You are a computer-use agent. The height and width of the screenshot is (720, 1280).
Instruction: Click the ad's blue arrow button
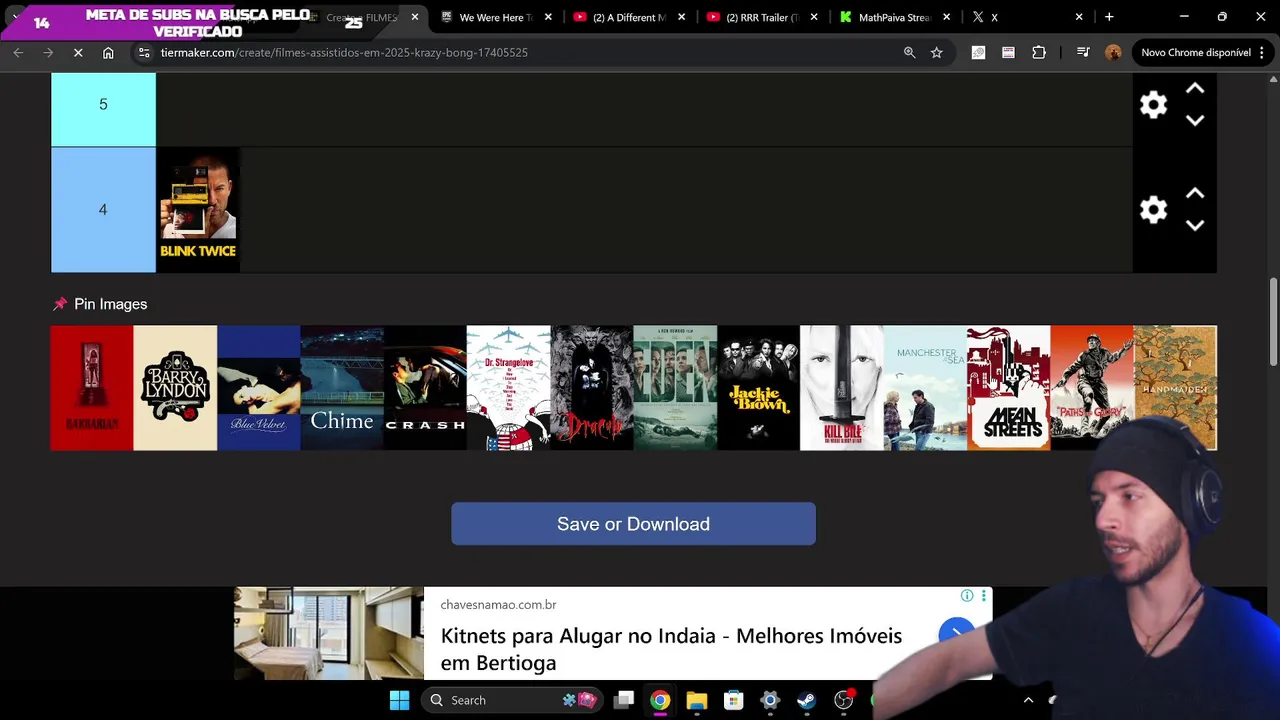(956, 632)
